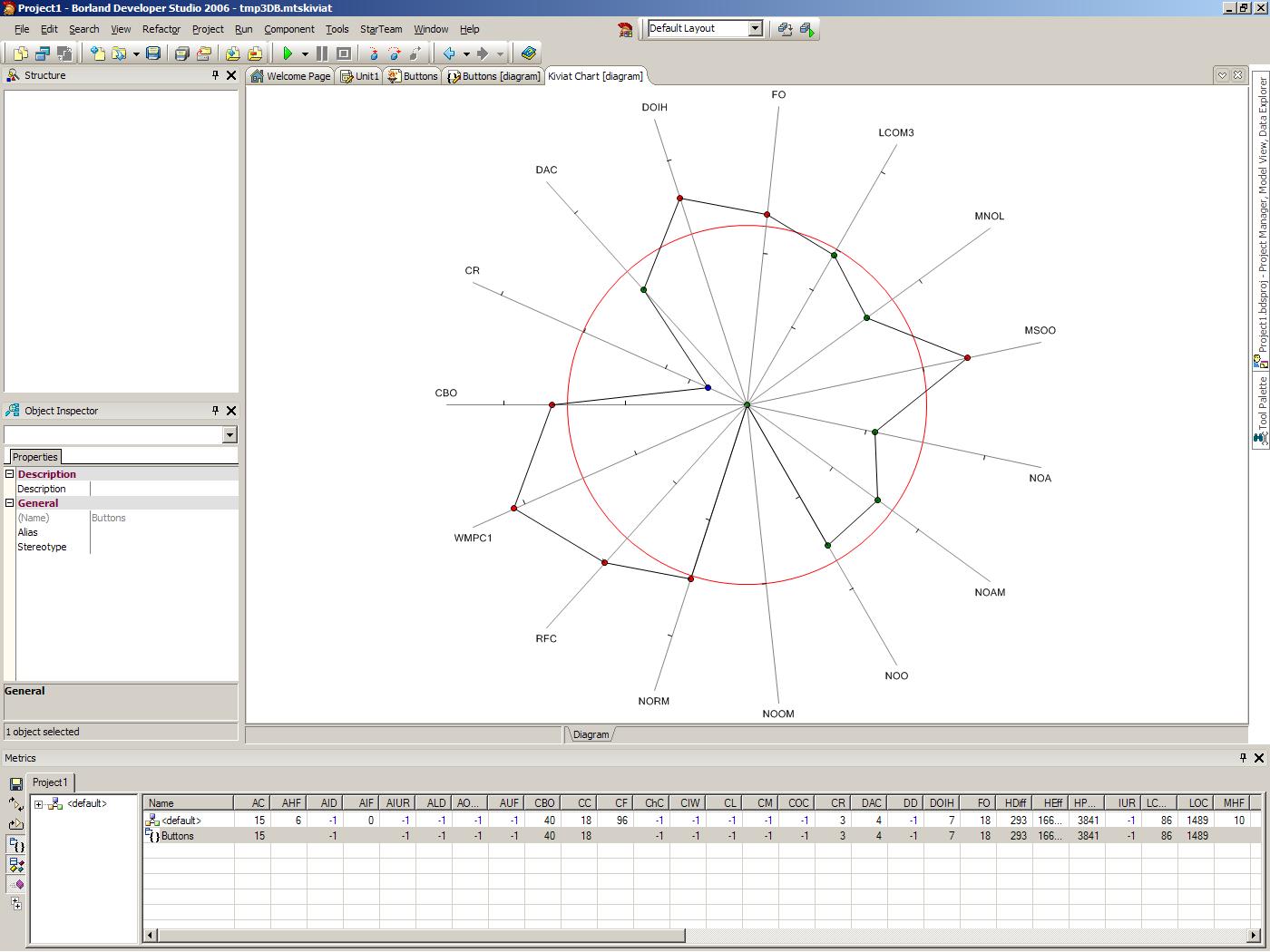The width and height of the screenshot is (1270, 952).
Task: Toggle the class filter button in Metrics
Action: click(x=16, y=865)
